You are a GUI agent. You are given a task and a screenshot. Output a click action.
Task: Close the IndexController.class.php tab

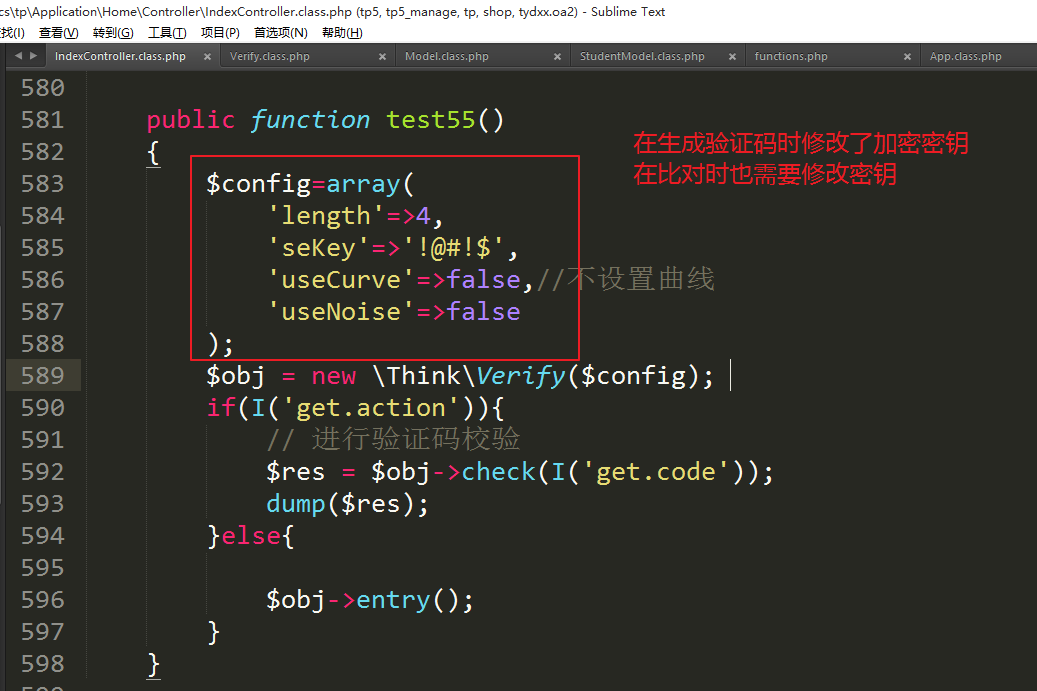point(208,57)
